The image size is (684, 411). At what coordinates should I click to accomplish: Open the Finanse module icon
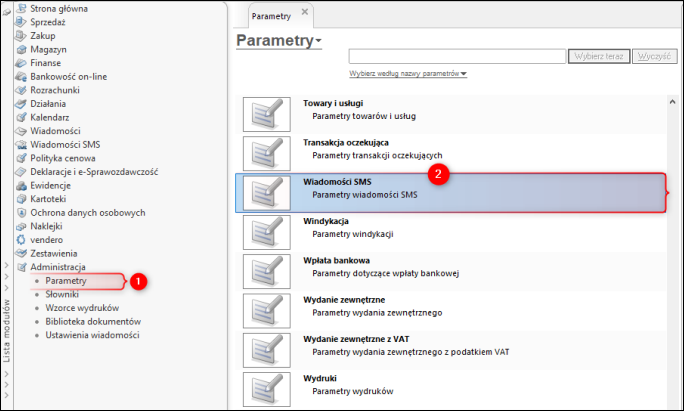coord(20,62)
